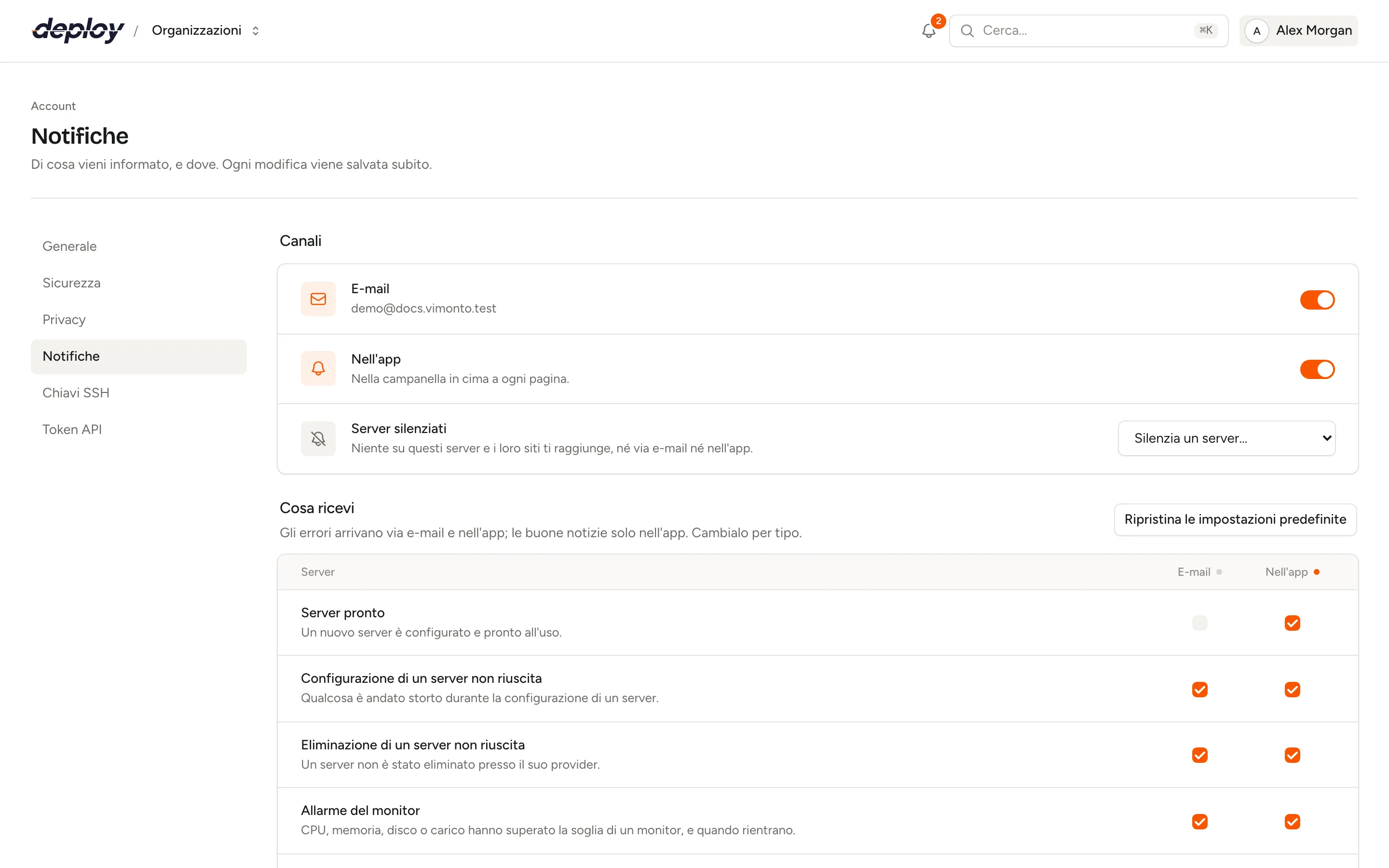This screenshot has height=868, width=1389.
Task: Focus the Cerca search field
Action: click(1088, 31)
